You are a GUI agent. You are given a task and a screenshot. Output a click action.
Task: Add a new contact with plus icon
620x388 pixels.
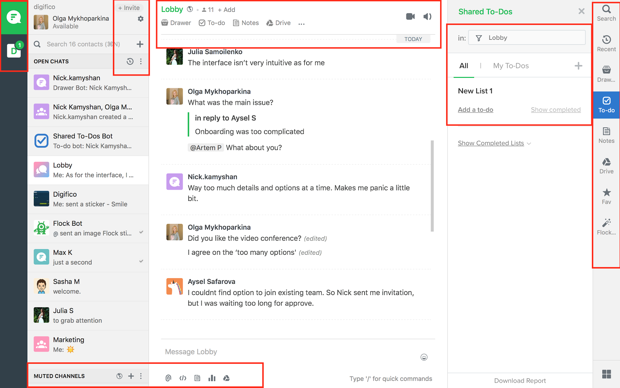(140, 44)
